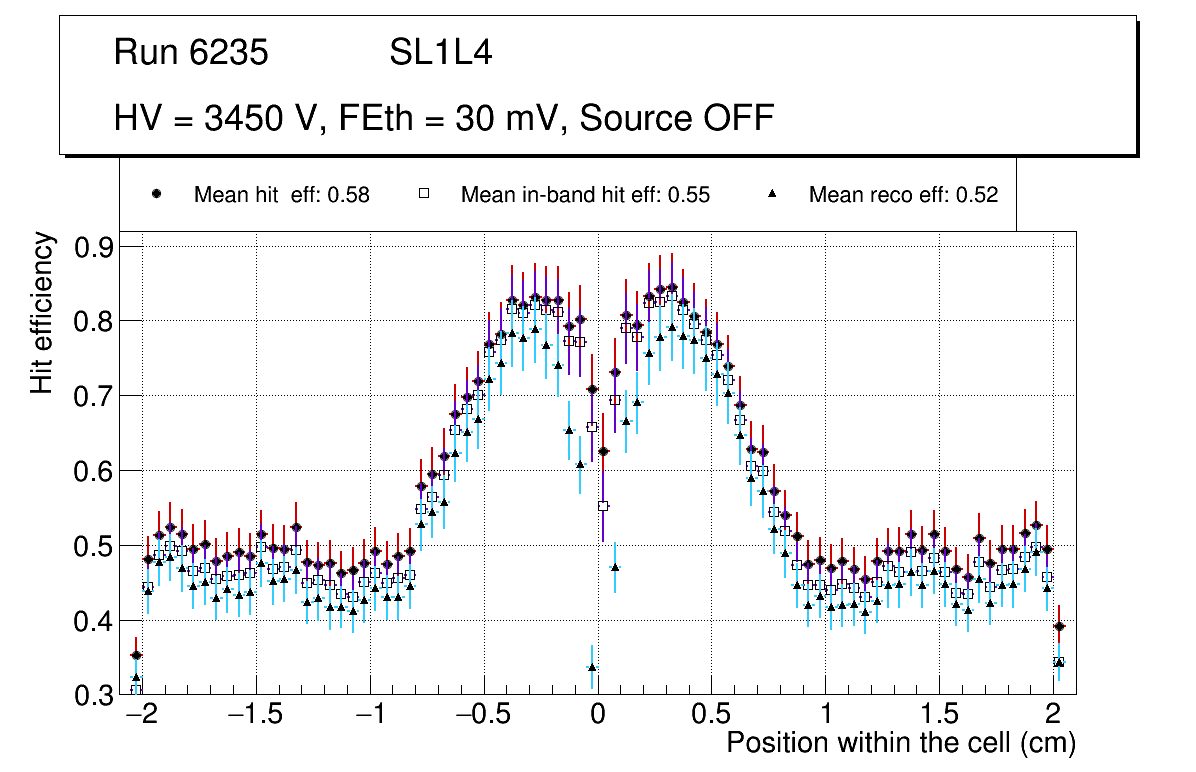The height and width of the screenshot is (772, 1196).
Task: Click the open square legend marker
Action: (423, 194)
